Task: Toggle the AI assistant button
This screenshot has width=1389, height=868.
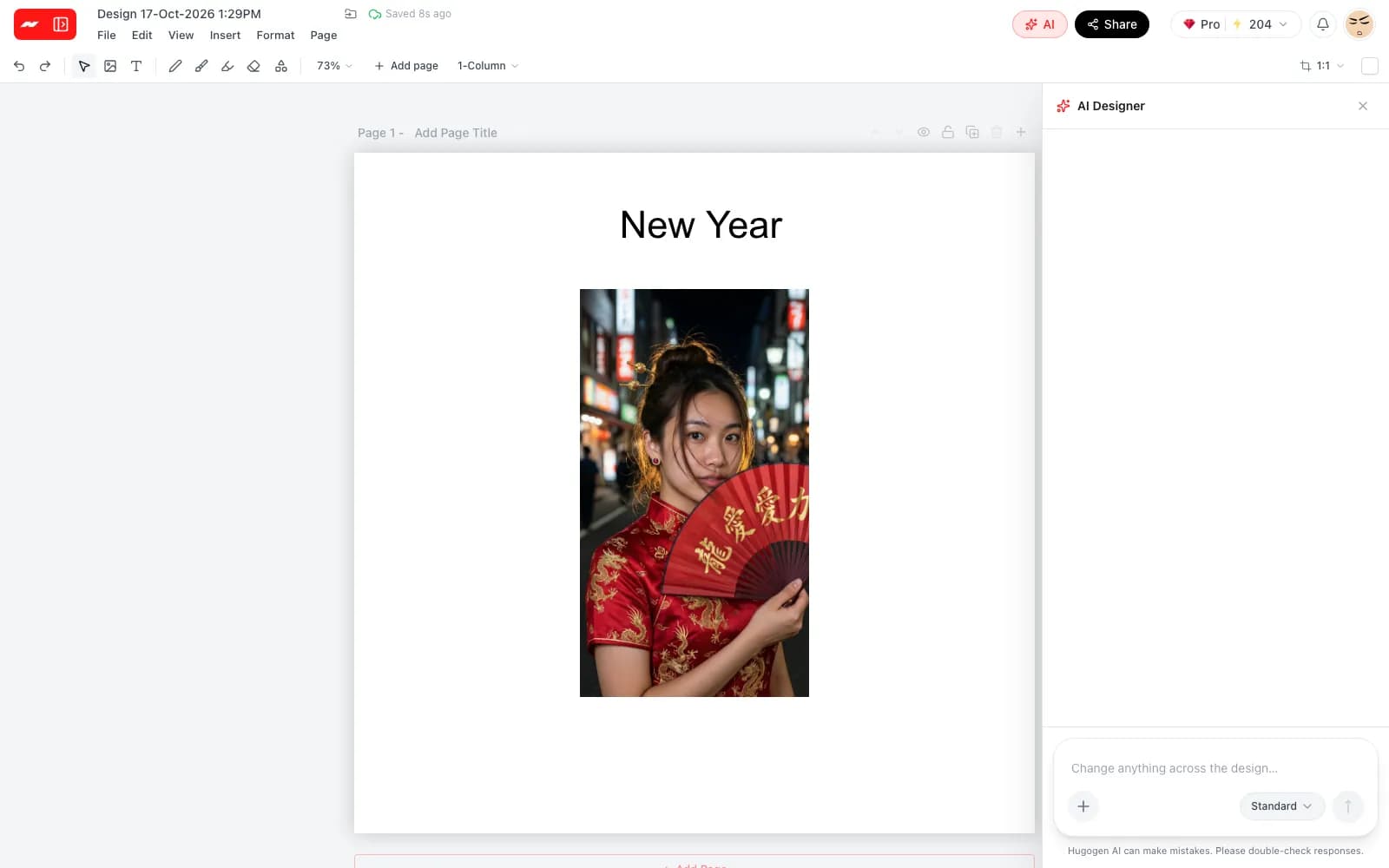Action: 1039,24
